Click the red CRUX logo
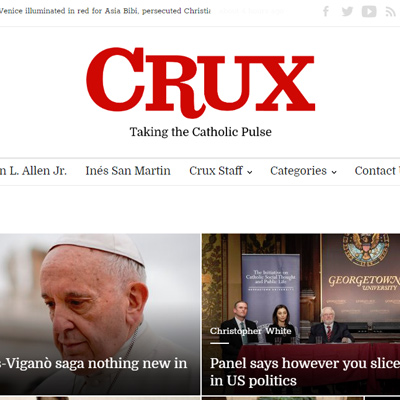The image size is (400, 400). coord(200,82)
